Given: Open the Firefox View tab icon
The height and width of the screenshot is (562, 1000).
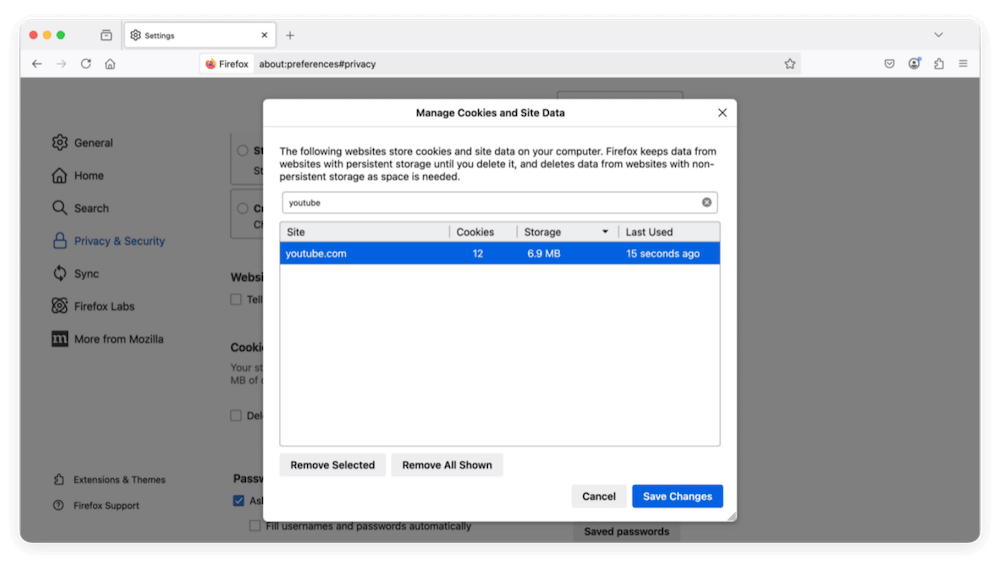Looking at the screenshot, I should pyautogui.click(x=107, y=35).
